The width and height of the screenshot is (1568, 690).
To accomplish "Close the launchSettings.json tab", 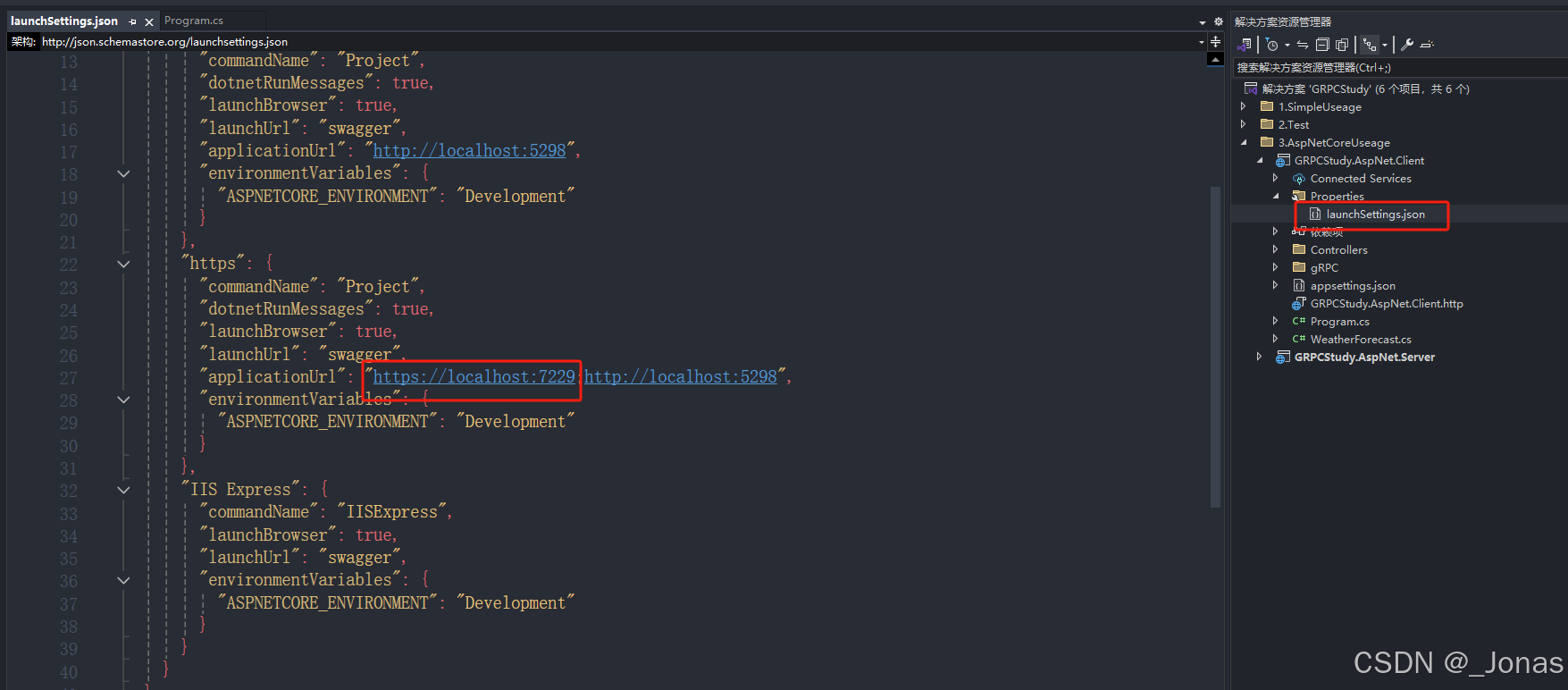I will tap(149, 21).
